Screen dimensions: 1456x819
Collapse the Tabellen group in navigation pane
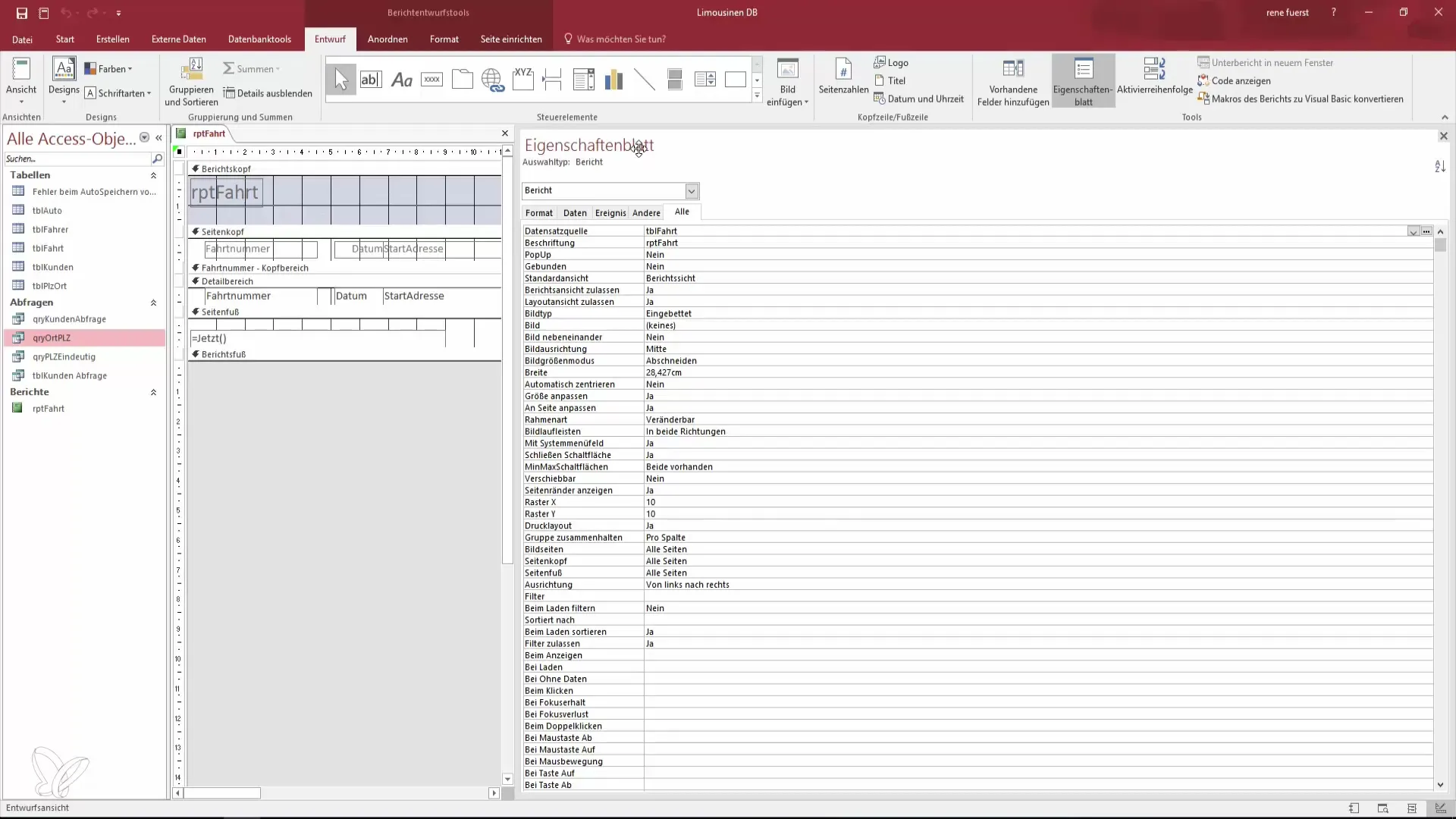(153, 175)
